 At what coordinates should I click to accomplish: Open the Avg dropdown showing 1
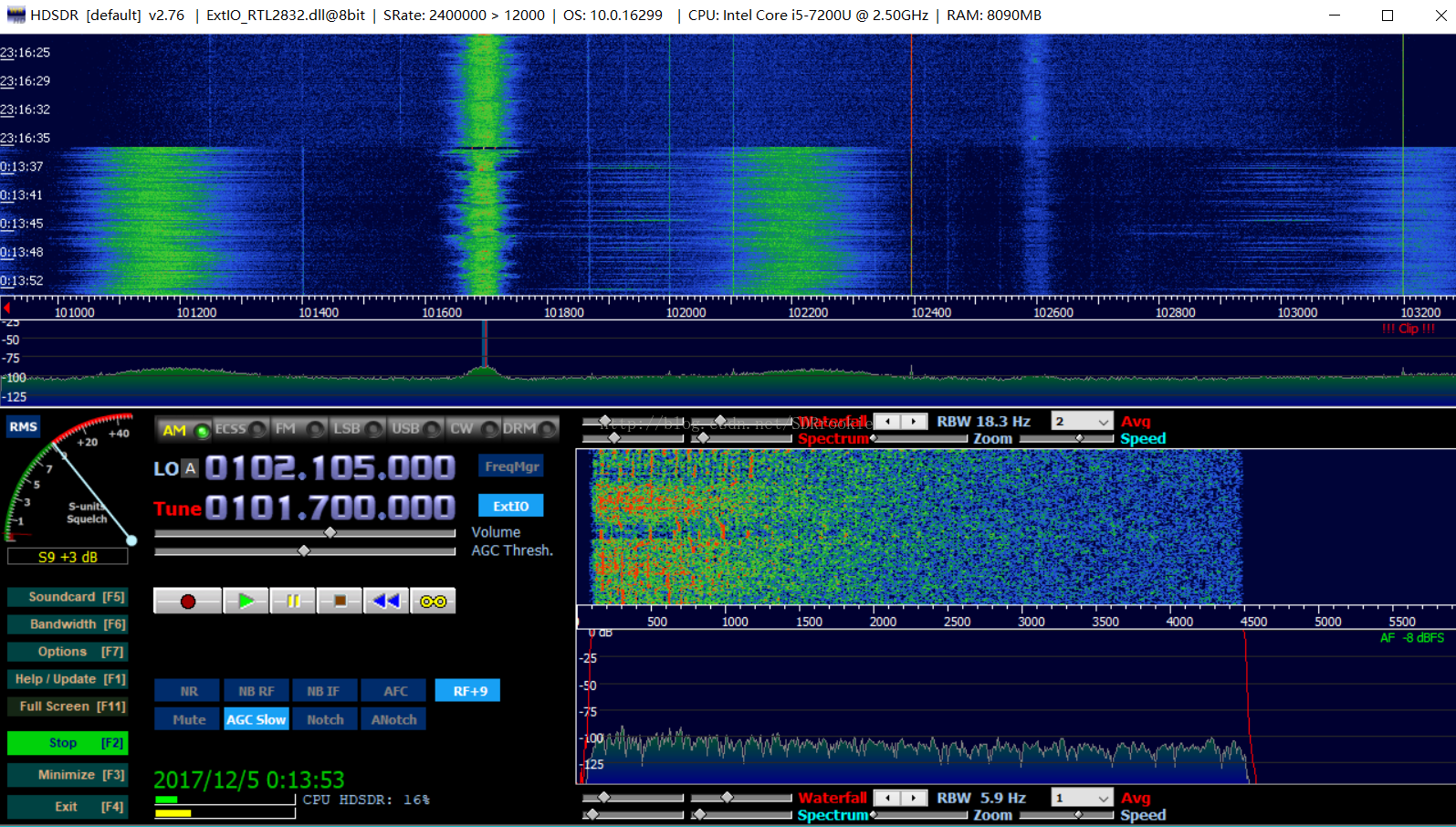coord(1082,798)
